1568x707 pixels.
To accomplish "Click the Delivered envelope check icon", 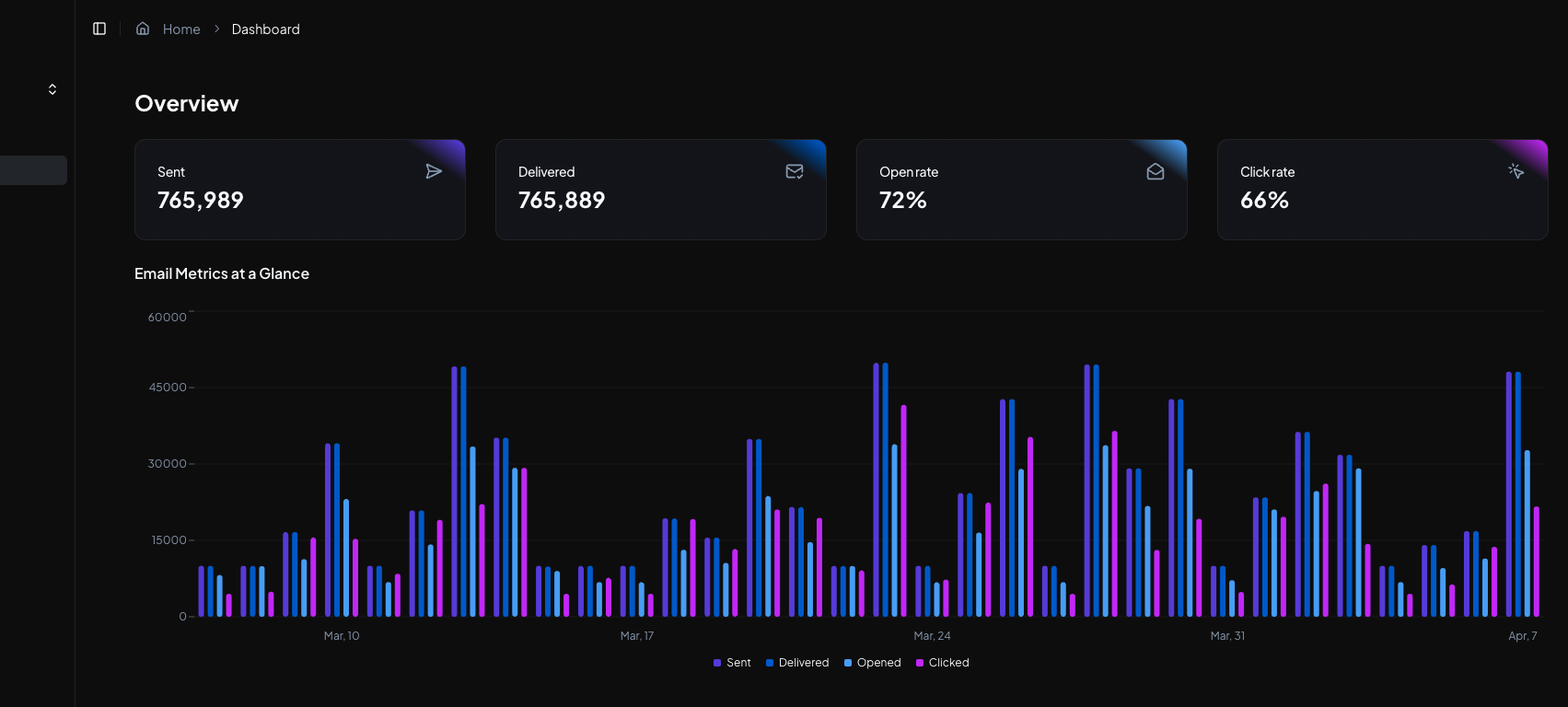I will click(x=795, y=171).
